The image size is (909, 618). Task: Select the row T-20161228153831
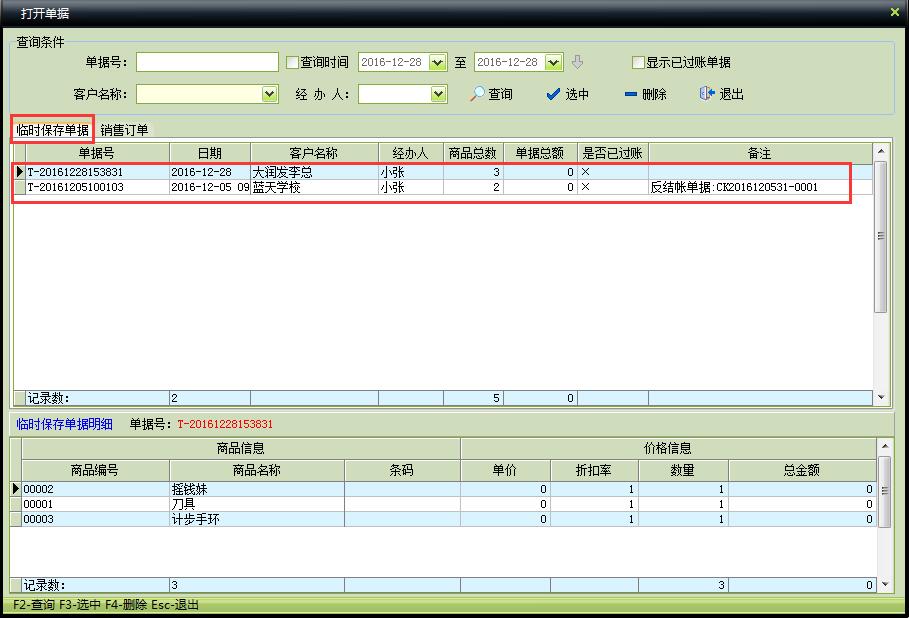tap(443, 172)
